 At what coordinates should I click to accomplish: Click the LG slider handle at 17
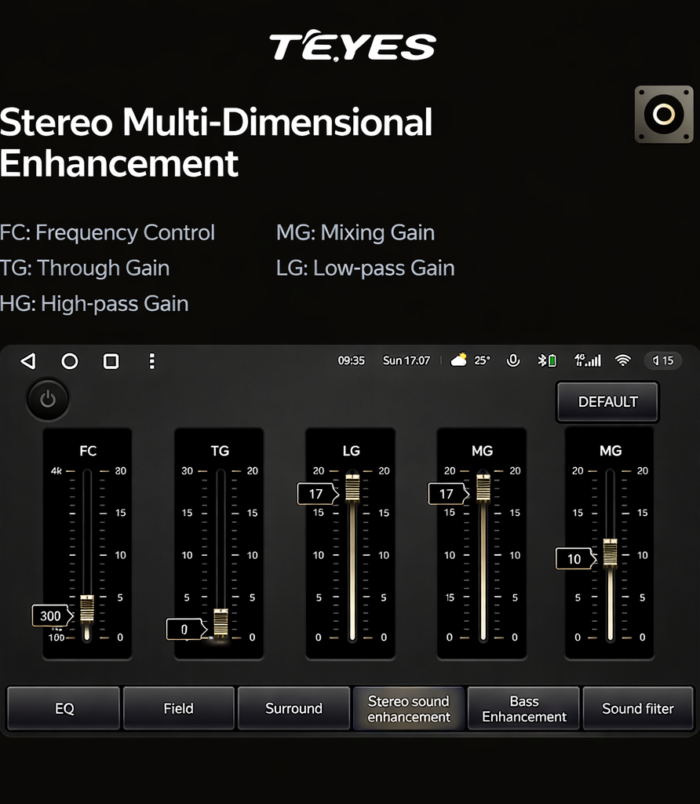[352, 489]
